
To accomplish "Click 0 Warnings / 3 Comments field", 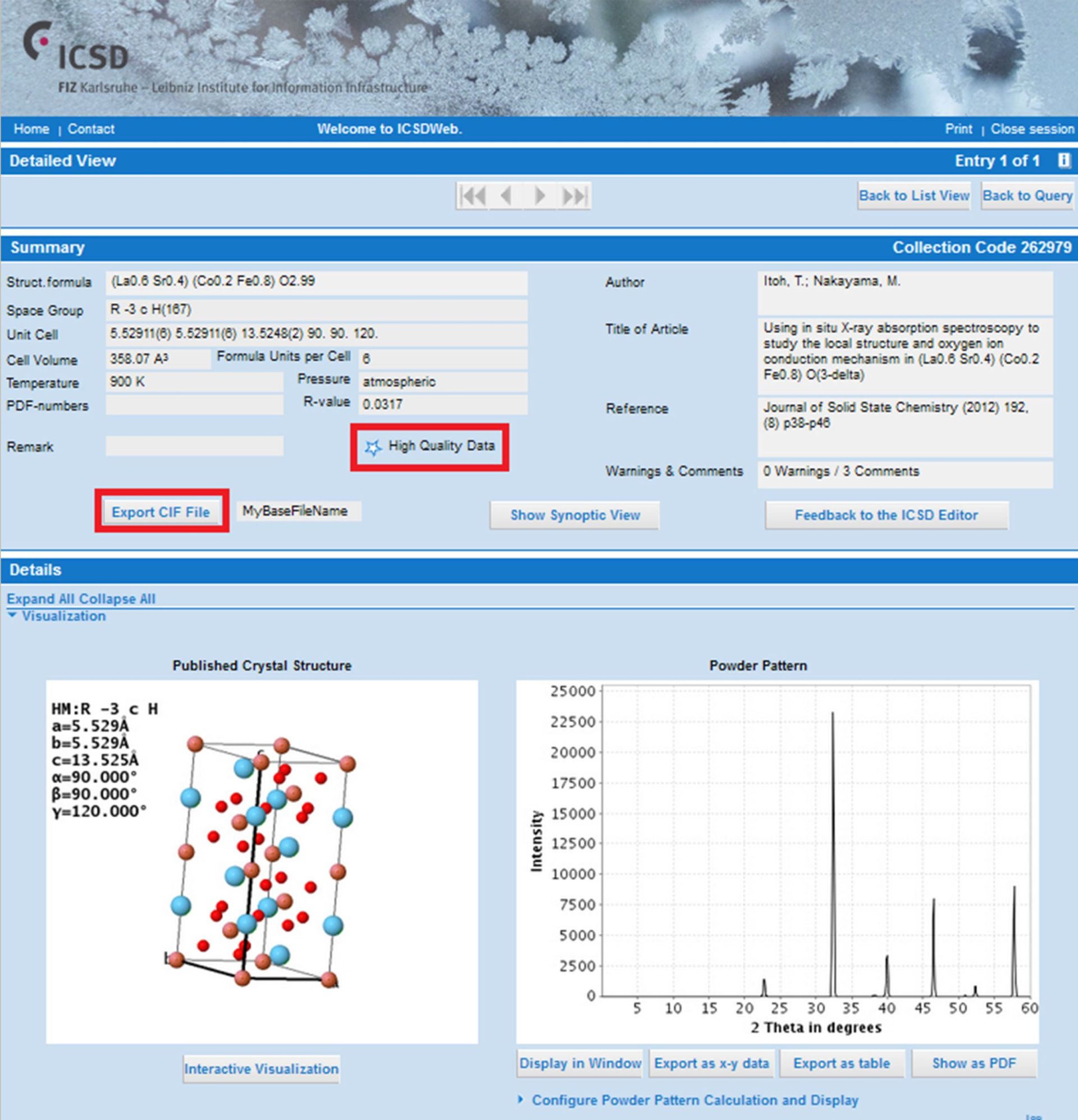I will tap(906, 474).
